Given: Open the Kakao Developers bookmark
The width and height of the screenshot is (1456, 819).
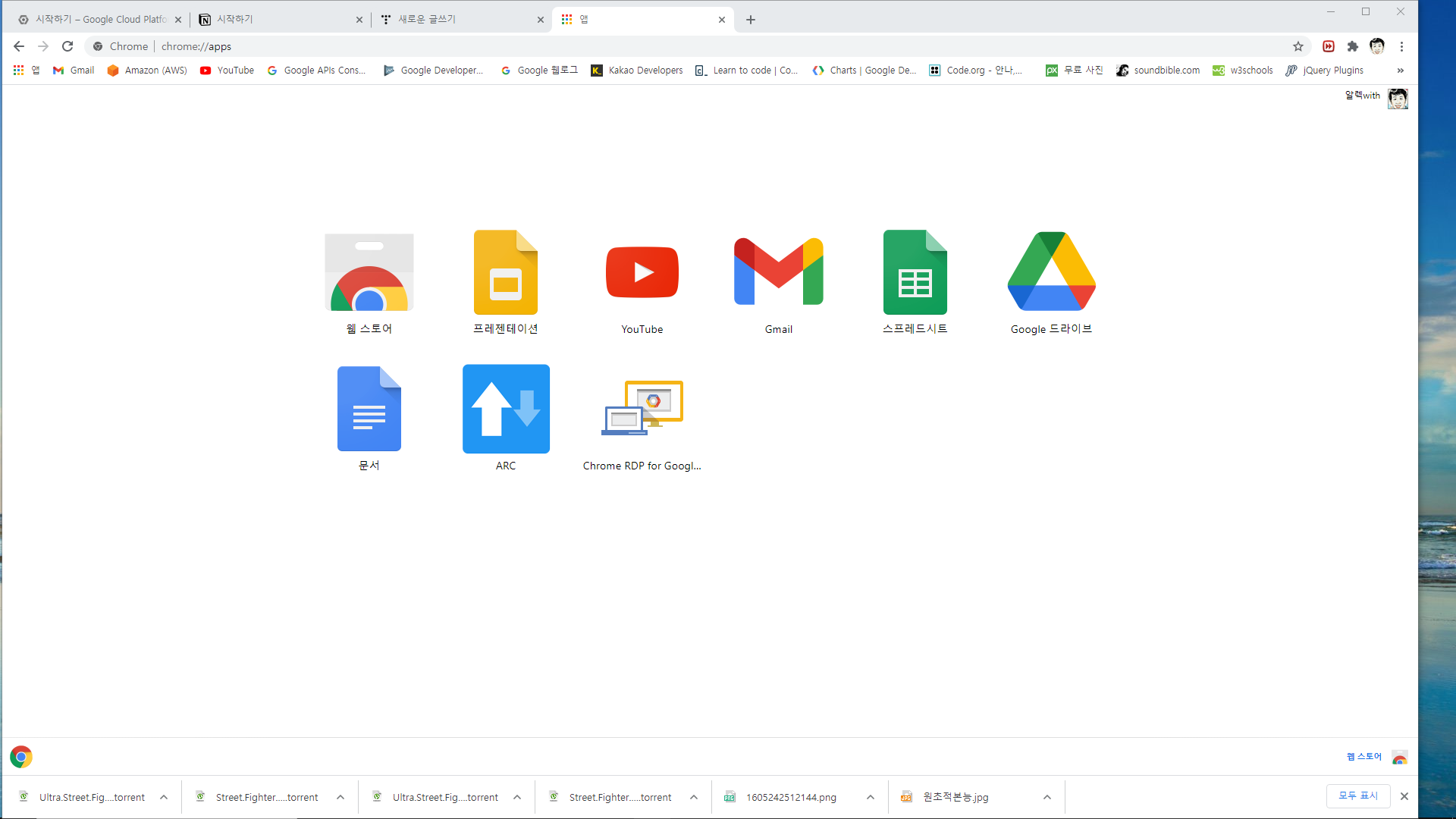Looking at the screenshot, I should coord(637,71).
